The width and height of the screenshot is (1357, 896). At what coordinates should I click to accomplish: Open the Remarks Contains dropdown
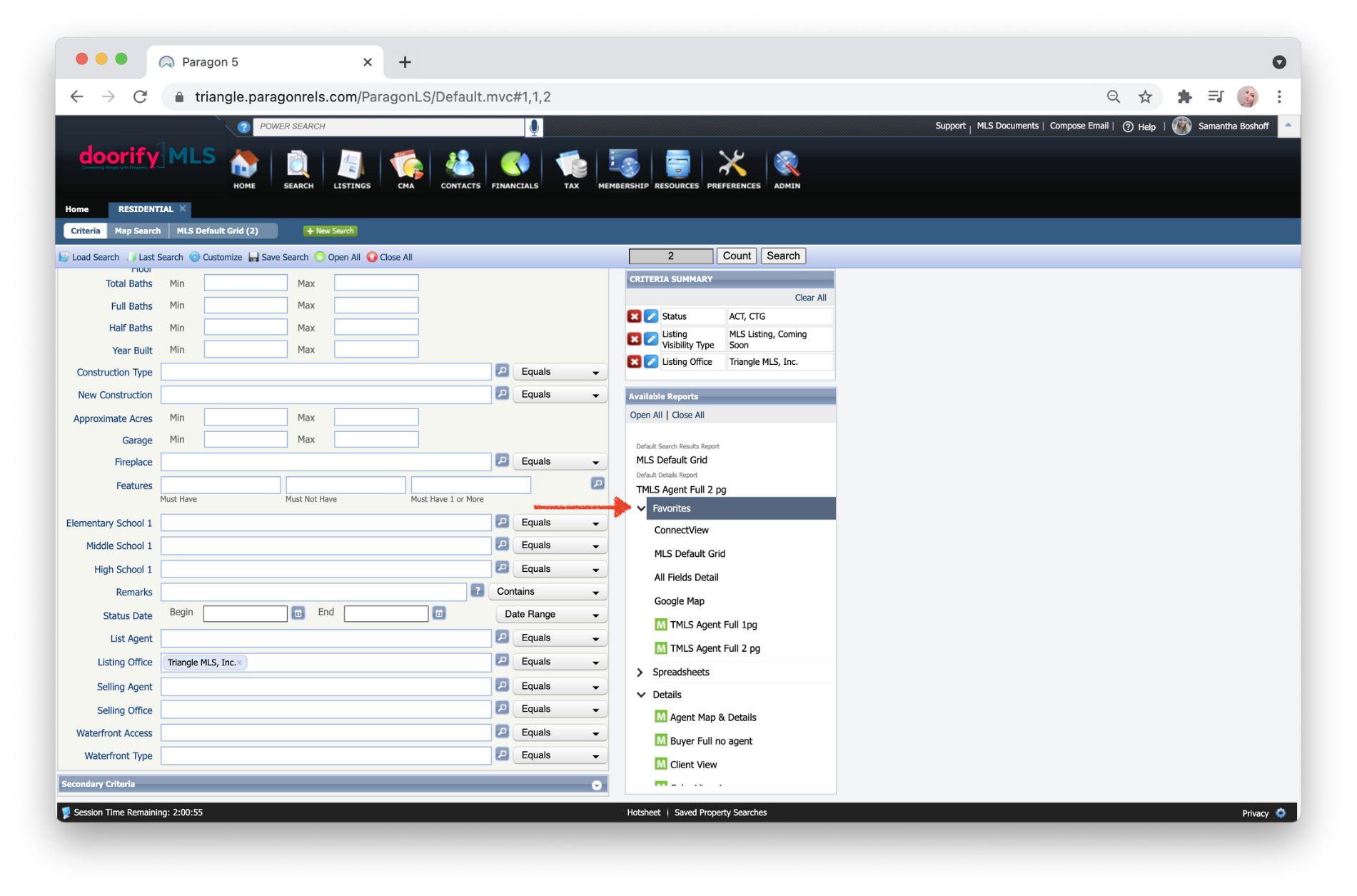pyautogui.click(x=548, y=592)
